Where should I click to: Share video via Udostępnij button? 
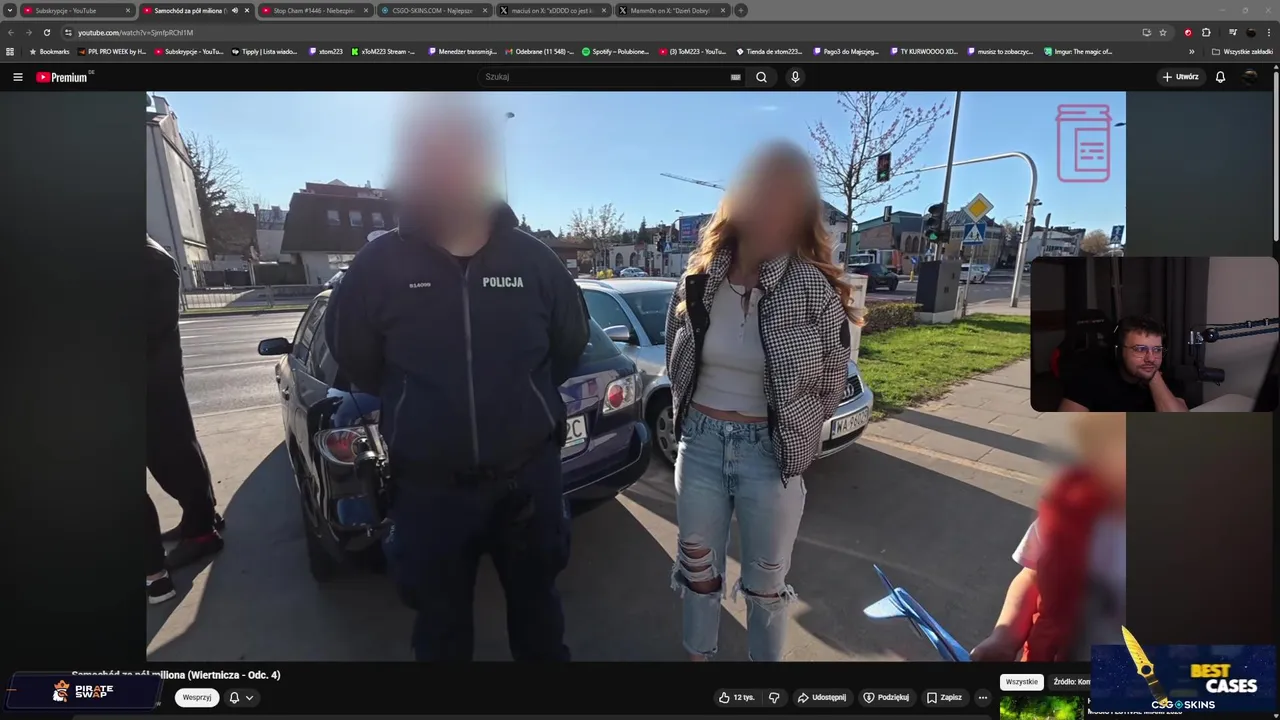tap(822, 697)
